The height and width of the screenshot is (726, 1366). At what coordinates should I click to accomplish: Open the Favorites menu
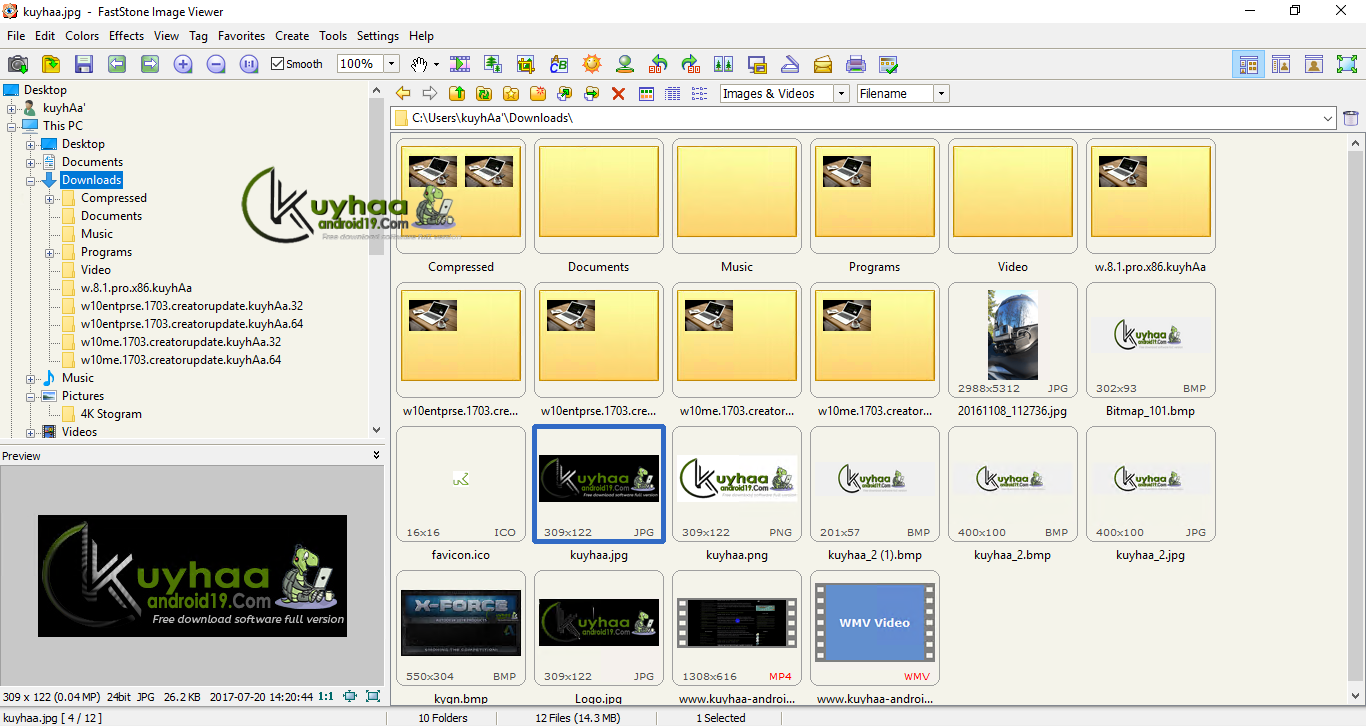coord(242,36)
